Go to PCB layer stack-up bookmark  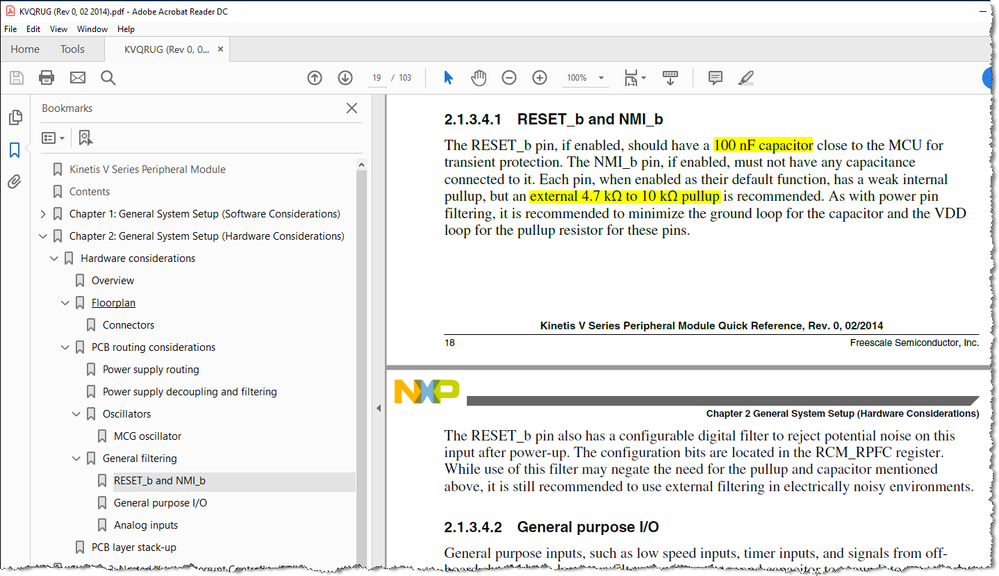134,547
